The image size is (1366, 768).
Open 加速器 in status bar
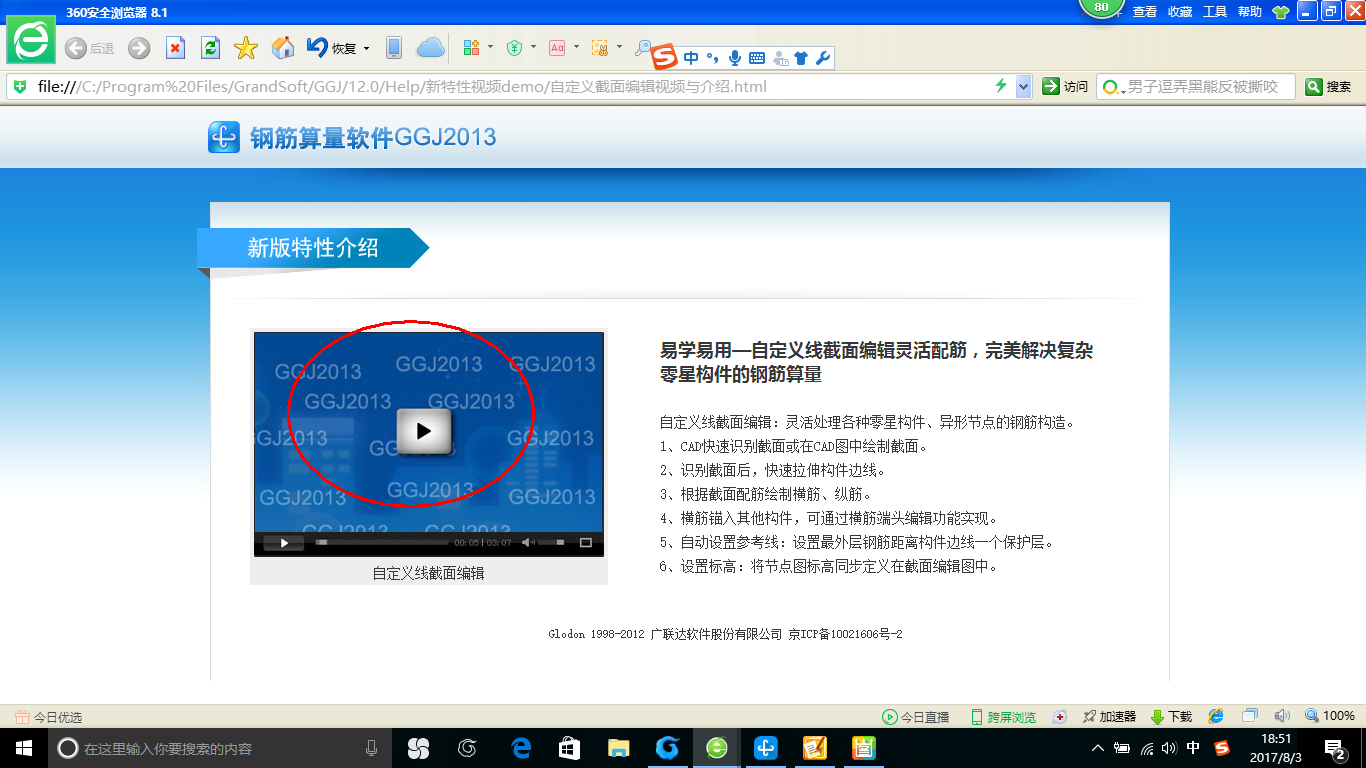point(1109,717)
